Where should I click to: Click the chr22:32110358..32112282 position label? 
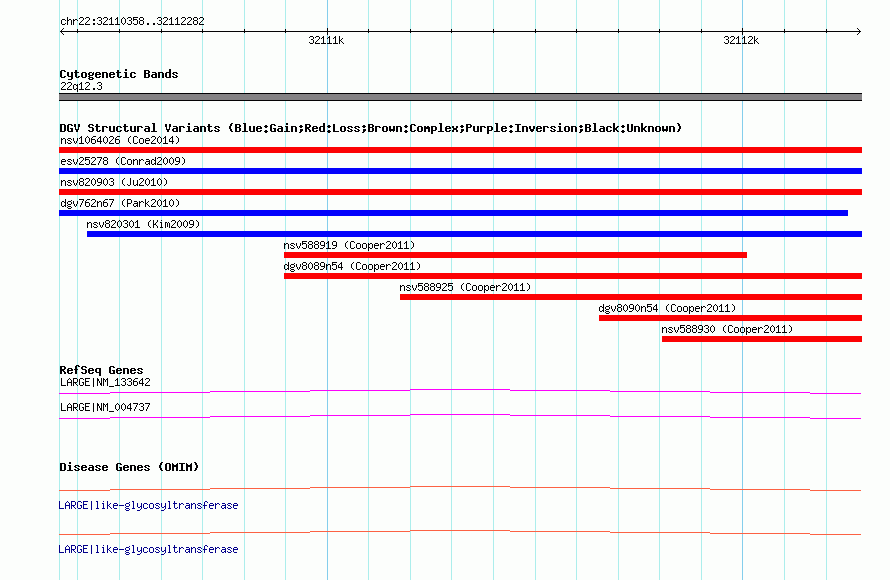pos(132,21)
